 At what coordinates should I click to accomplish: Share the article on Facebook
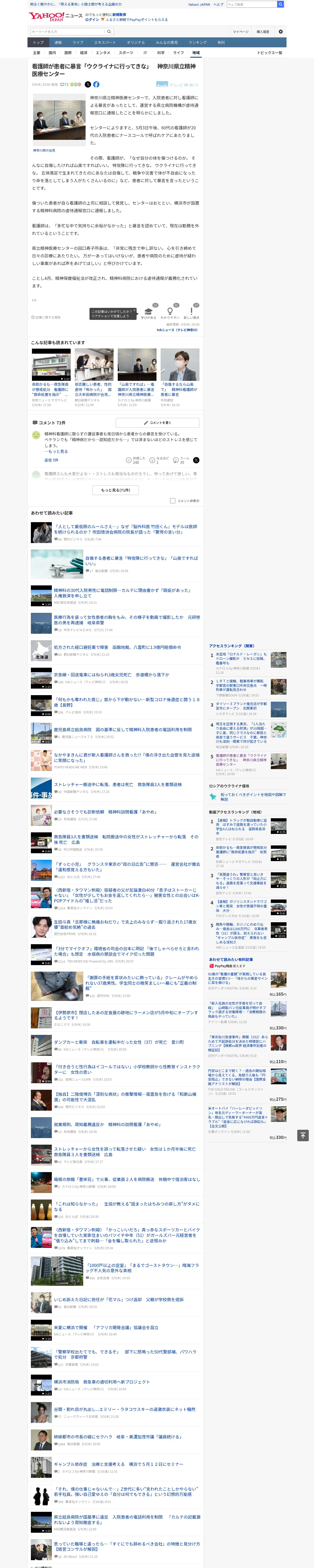pos(96,85)
